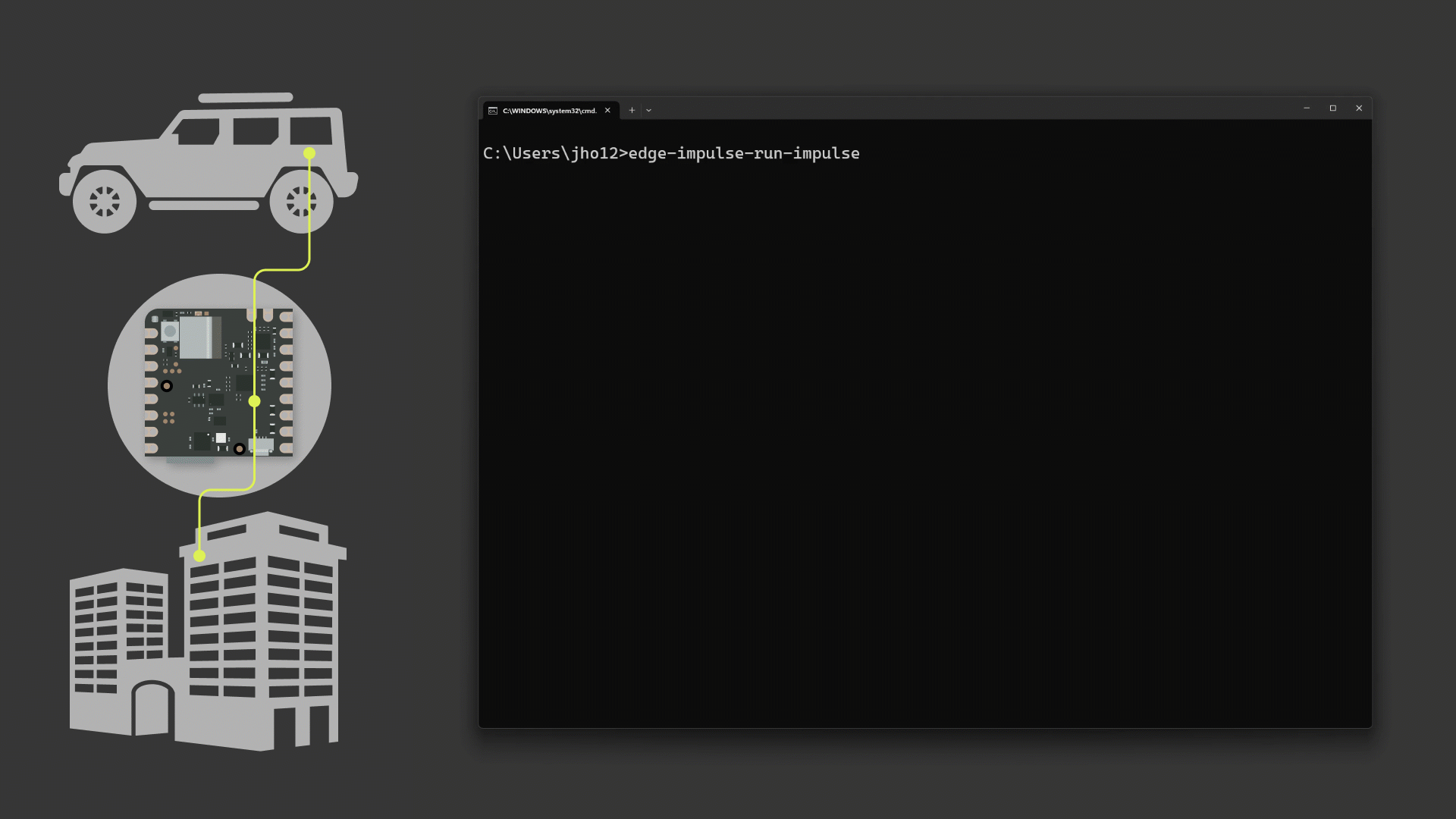This screenshot has width=1456, height=819.
Task: Open a new terminal tab with plus
Action: point(632,110)
